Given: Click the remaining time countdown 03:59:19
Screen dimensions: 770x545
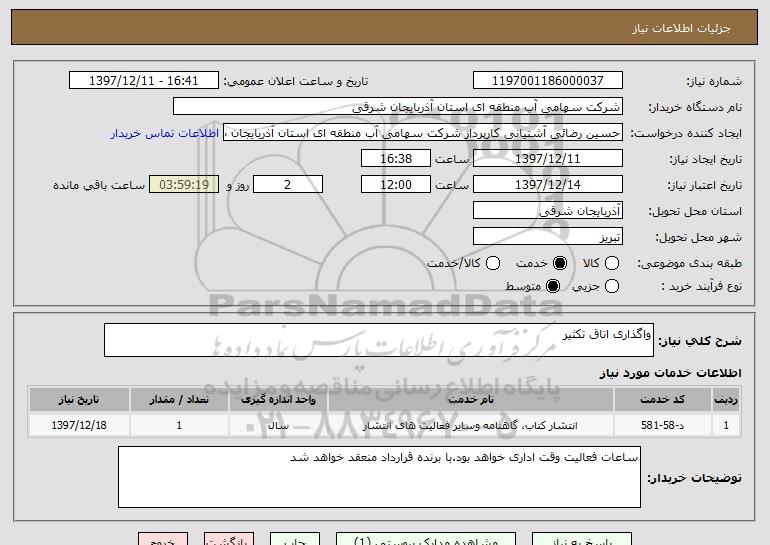Looking at the screenshot, I should coord(184,185).
